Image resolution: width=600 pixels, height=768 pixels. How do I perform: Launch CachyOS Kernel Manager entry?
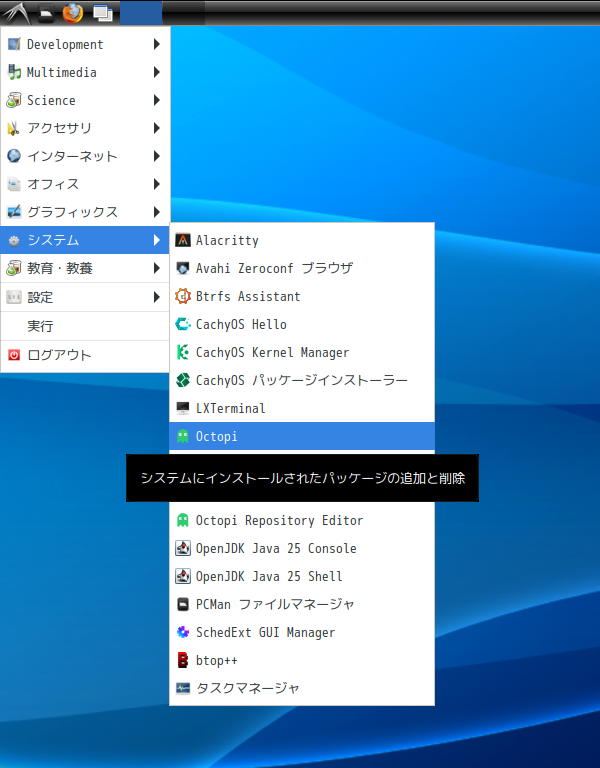coord(302,352)
